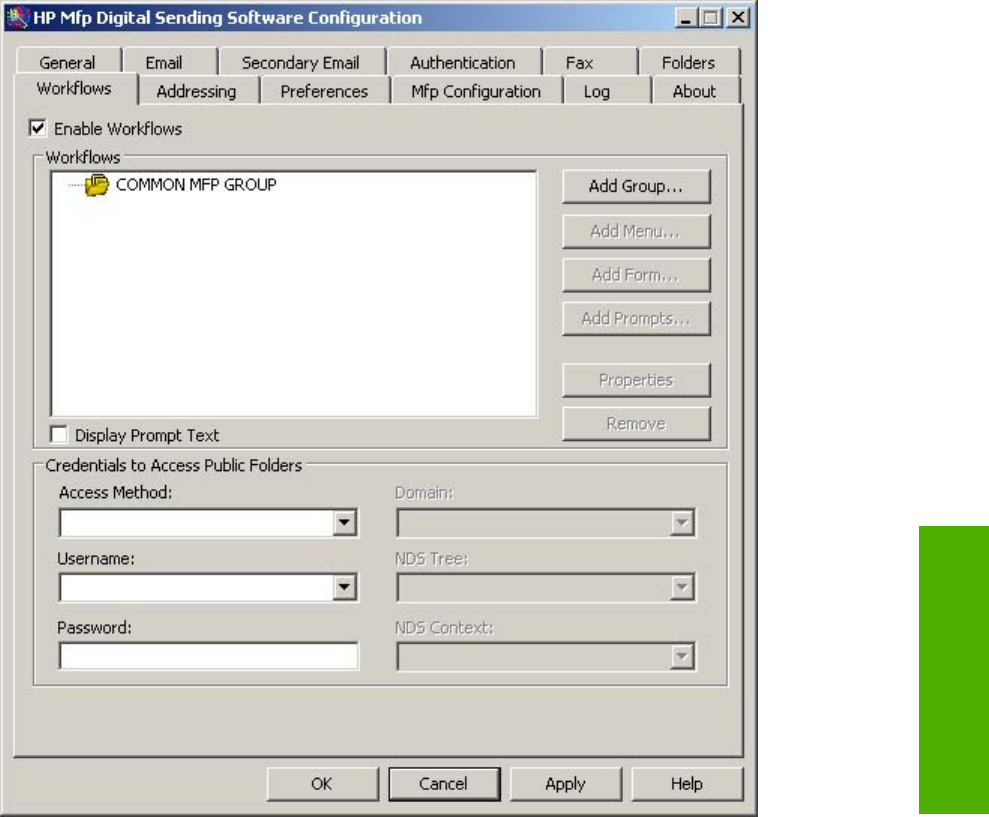Select the COMMON MFP GROUP tree item
This screenshot has width=989, height=817.
[196, 185]
